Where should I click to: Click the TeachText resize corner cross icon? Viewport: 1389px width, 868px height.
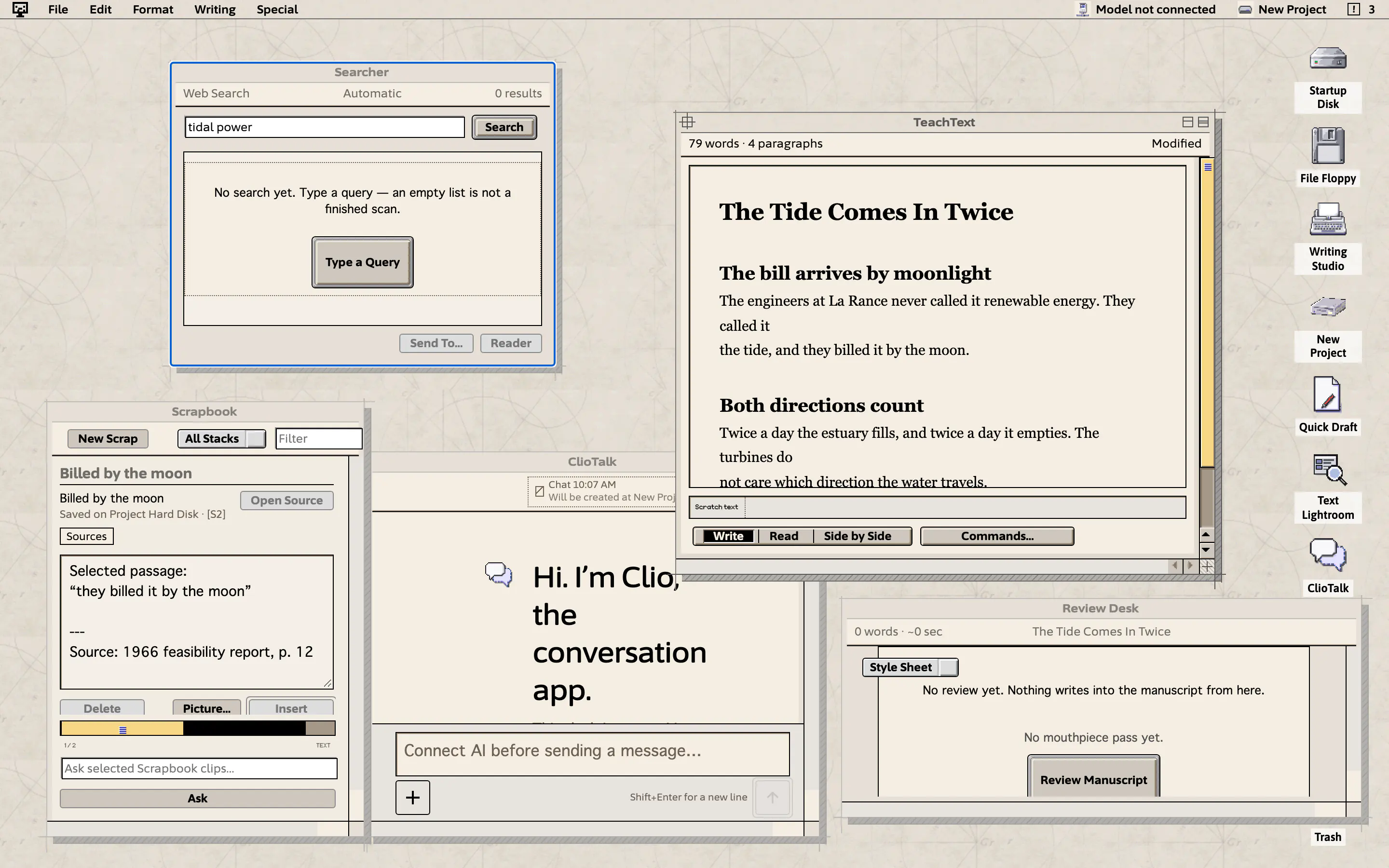[x=1207, y=566]
